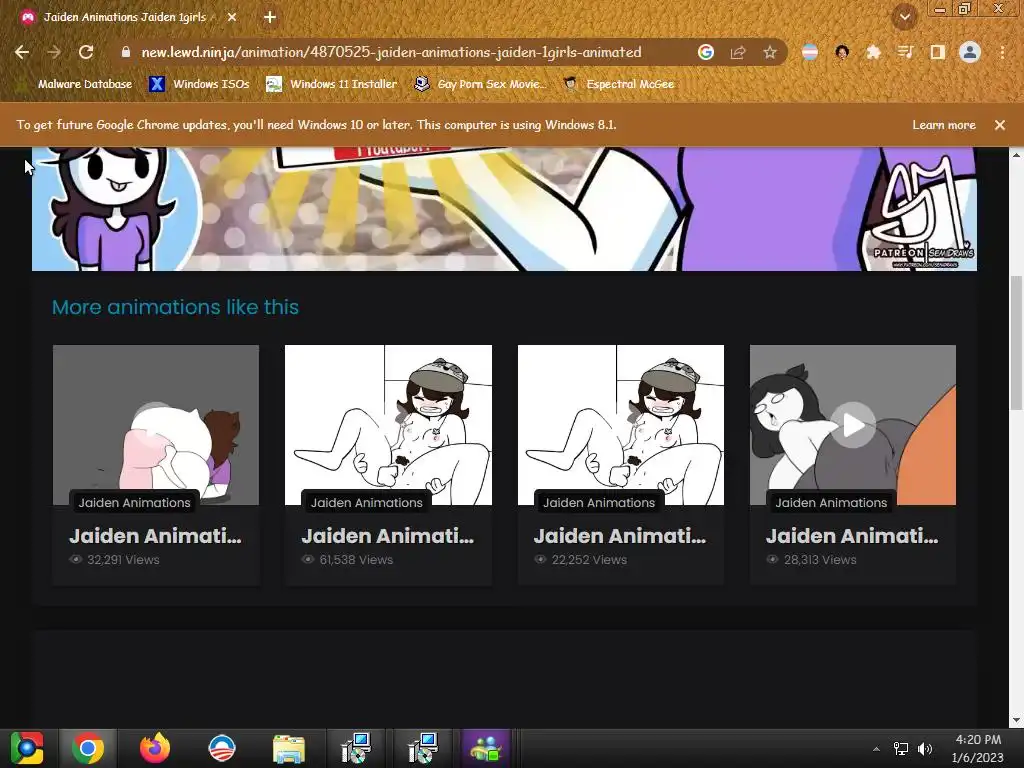Open the messenger people icon in taskbar
This screenshot has height=768, width=1024.
[x=485, y=748]
